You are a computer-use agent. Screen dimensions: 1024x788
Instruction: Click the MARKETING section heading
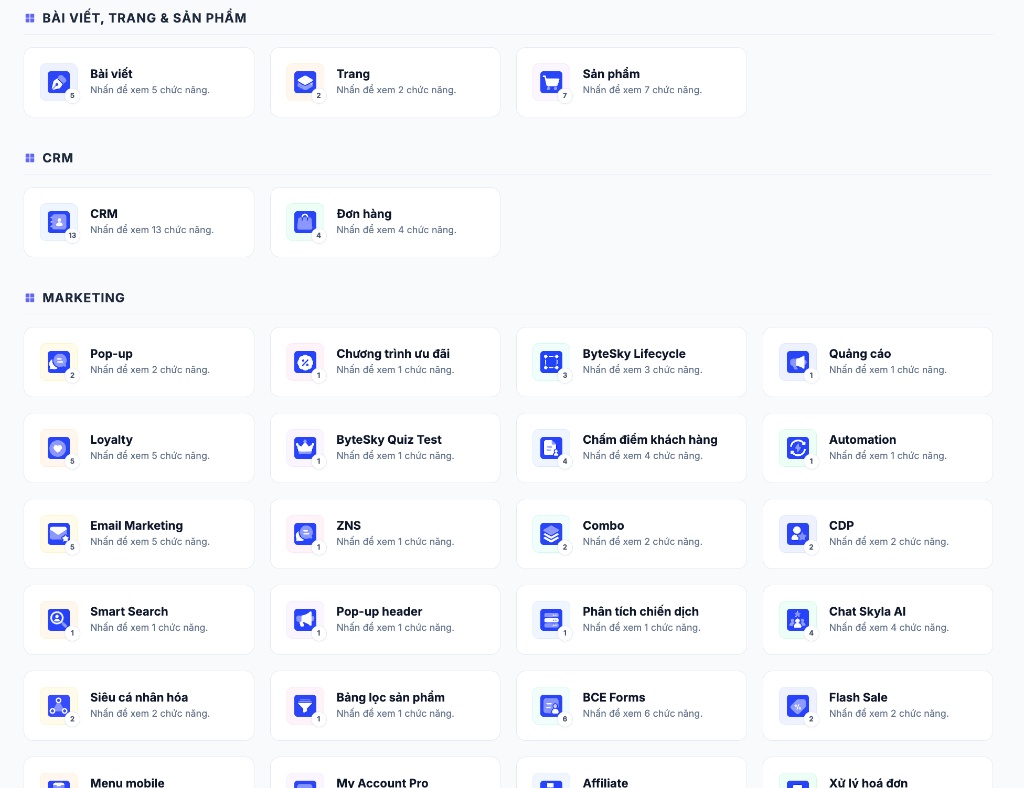click(83, 298)
